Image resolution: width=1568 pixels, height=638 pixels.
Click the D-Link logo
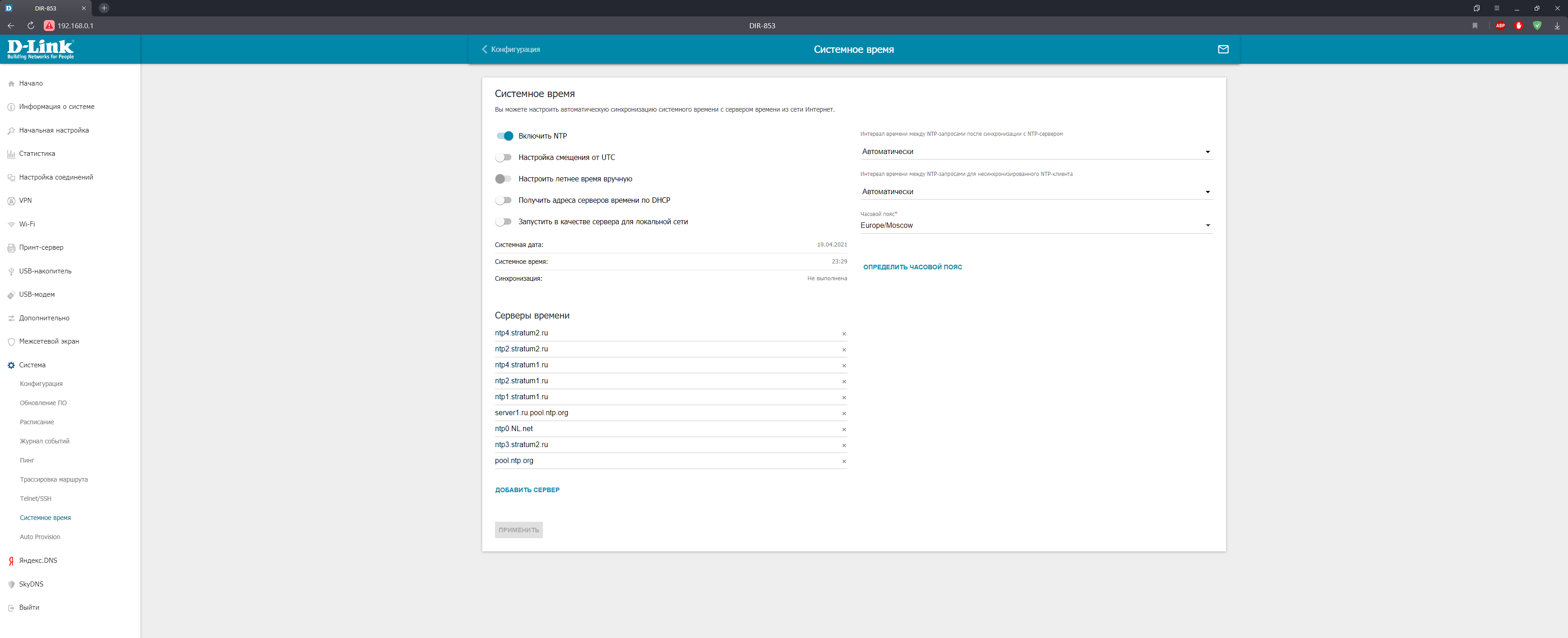coord(41,49)
